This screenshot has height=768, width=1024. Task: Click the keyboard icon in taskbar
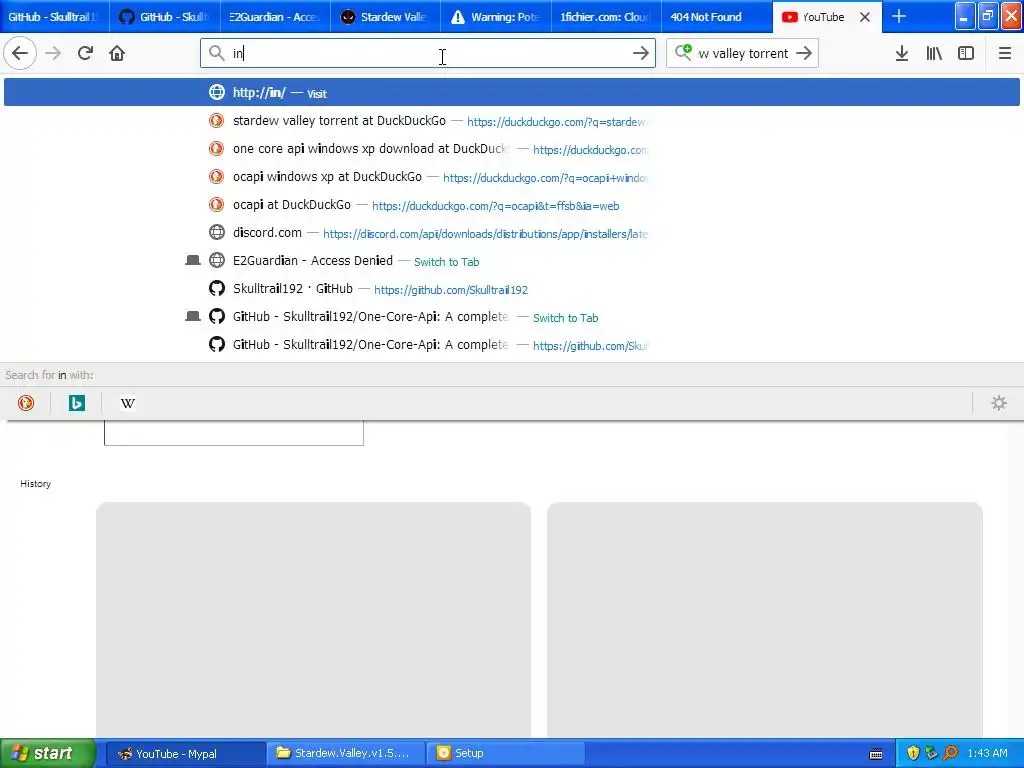click(x=876, y=754)
